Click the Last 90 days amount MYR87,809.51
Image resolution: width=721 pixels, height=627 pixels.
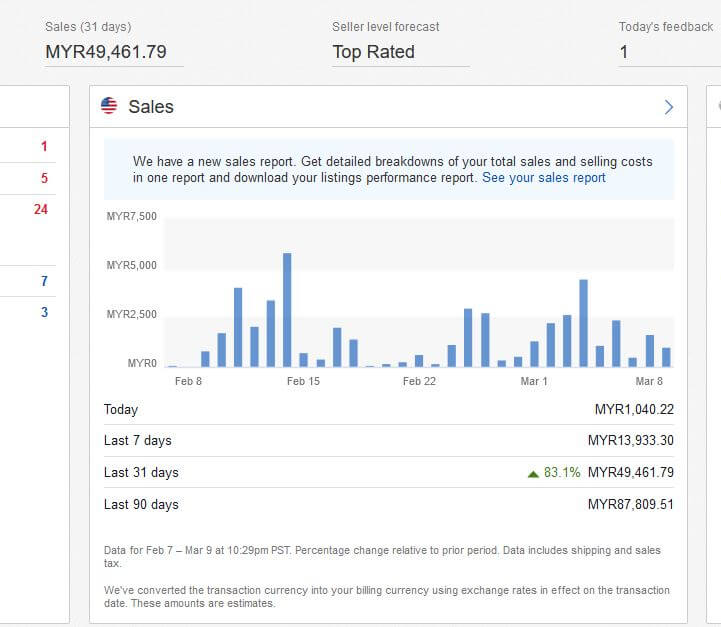(630, 505)
